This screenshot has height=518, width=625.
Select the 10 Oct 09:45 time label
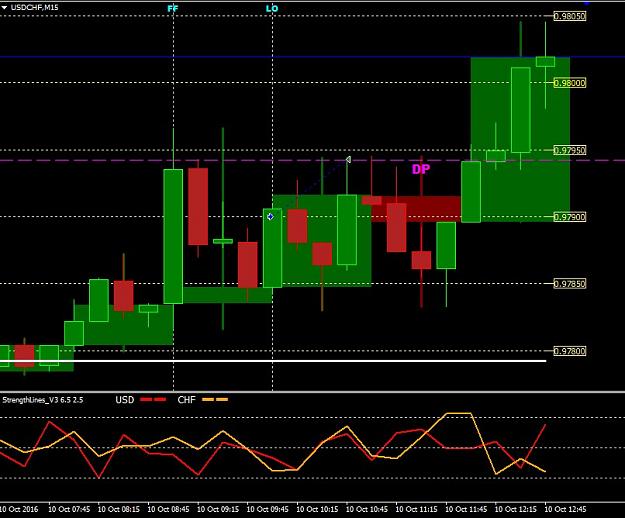pyautogui.click(x=267, y=509)
